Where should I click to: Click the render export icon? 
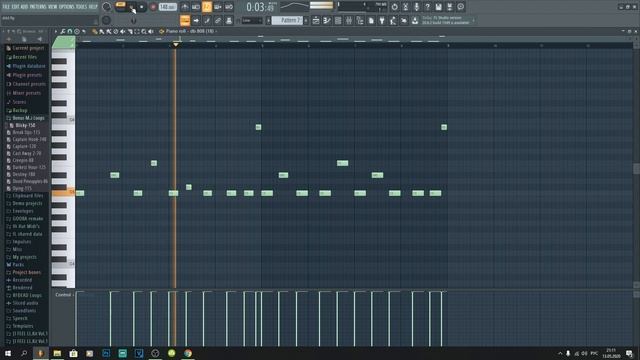[x=449, y=7]
